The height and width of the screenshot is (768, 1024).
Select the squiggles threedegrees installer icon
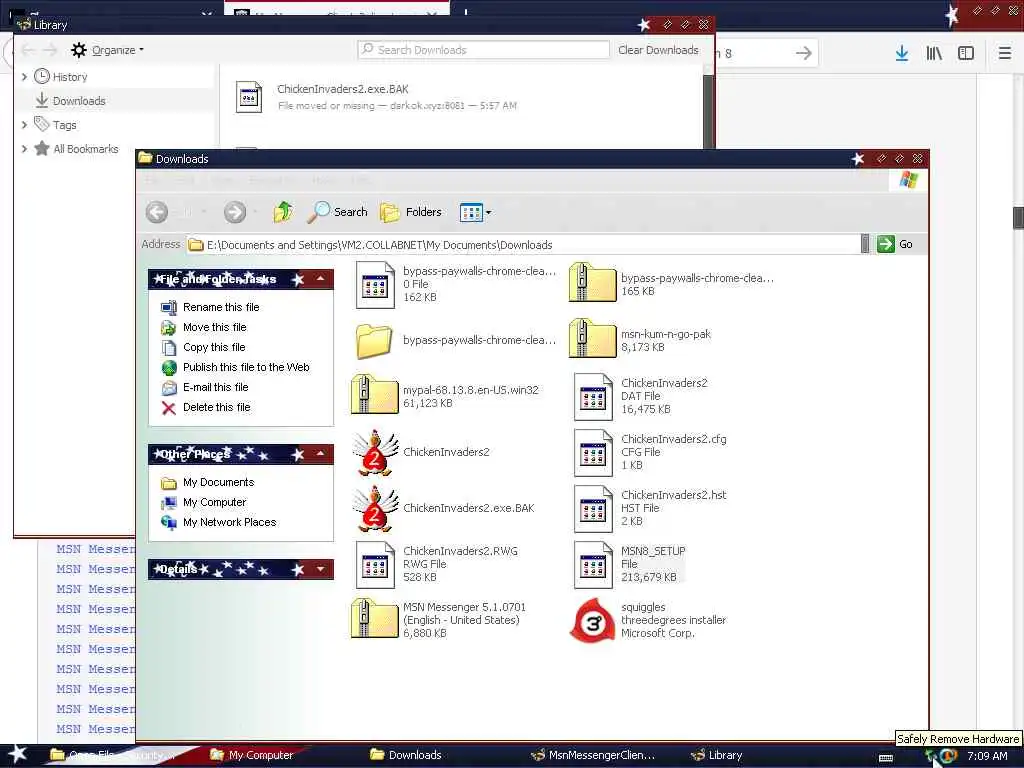tap(593, 620)
